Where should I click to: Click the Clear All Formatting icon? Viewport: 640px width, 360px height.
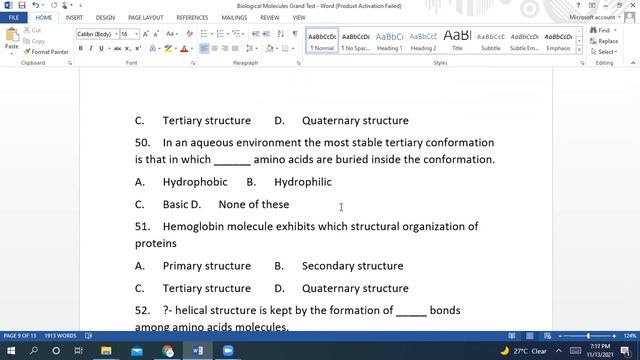[x=189, y=34]
